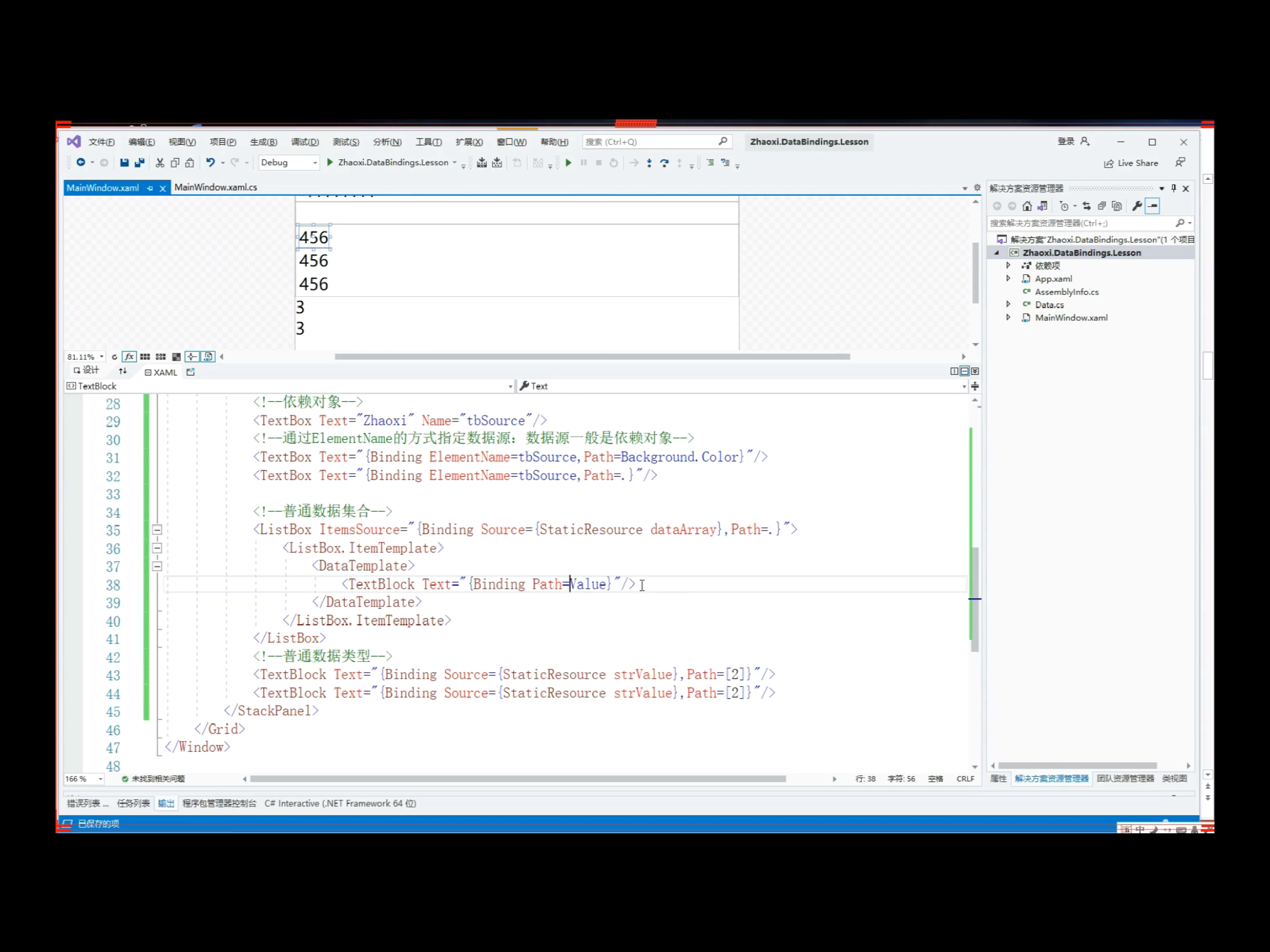Toggle snapping to snaplines button
The height and width of the screenshot is (952, 1270).
tap(192, 357)
